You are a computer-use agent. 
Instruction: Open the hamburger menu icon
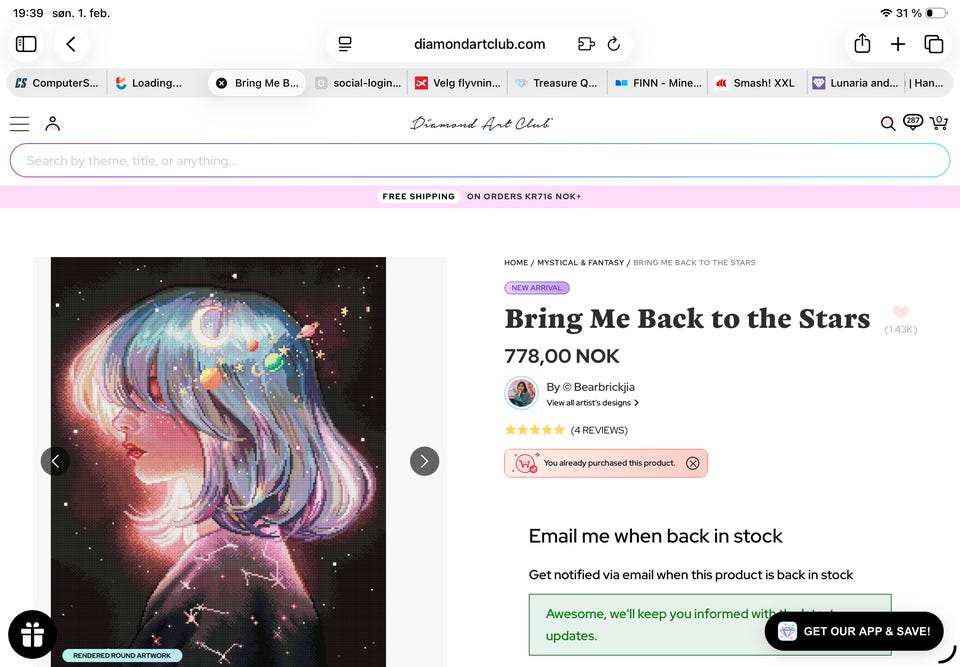tap(19, 124)
